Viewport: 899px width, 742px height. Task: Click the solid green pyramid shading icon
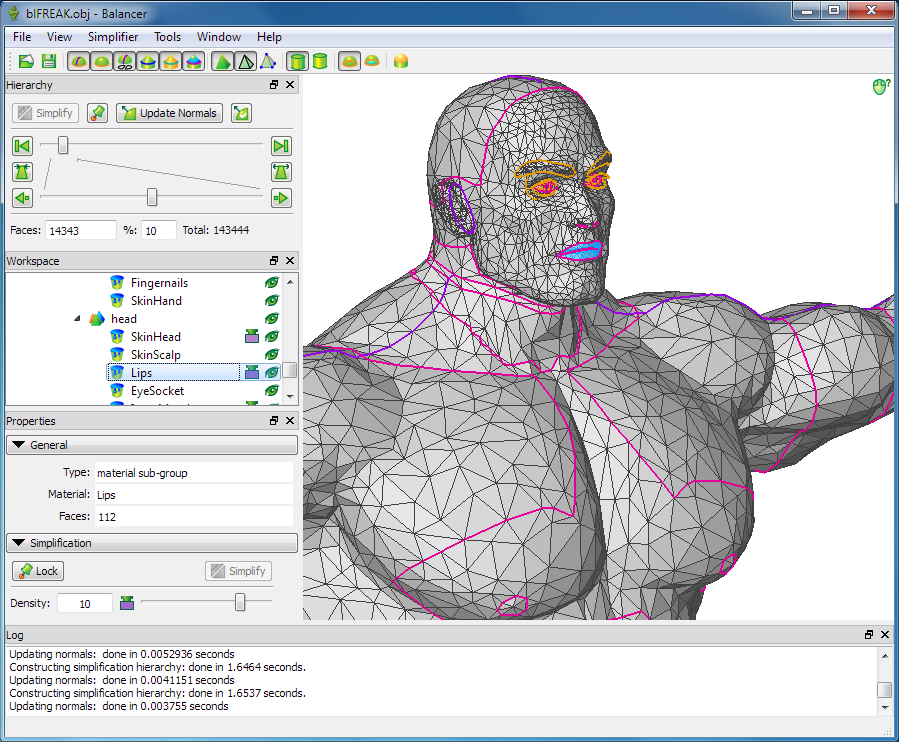point(223,62)
